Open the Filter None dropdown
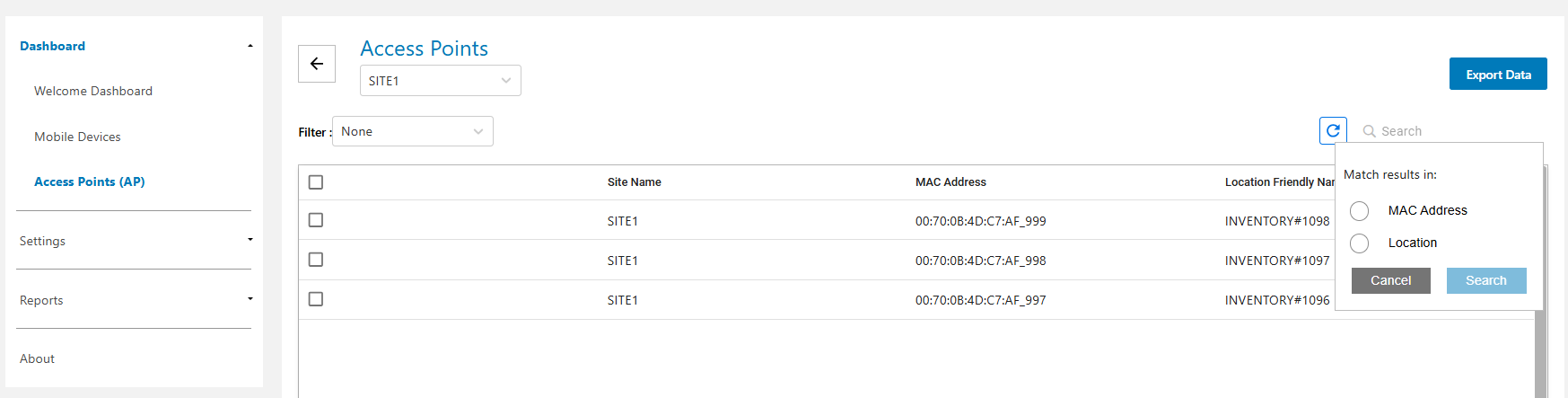Image resolution: width=1568 pixels, height=398 pixels. click(412, 131)
